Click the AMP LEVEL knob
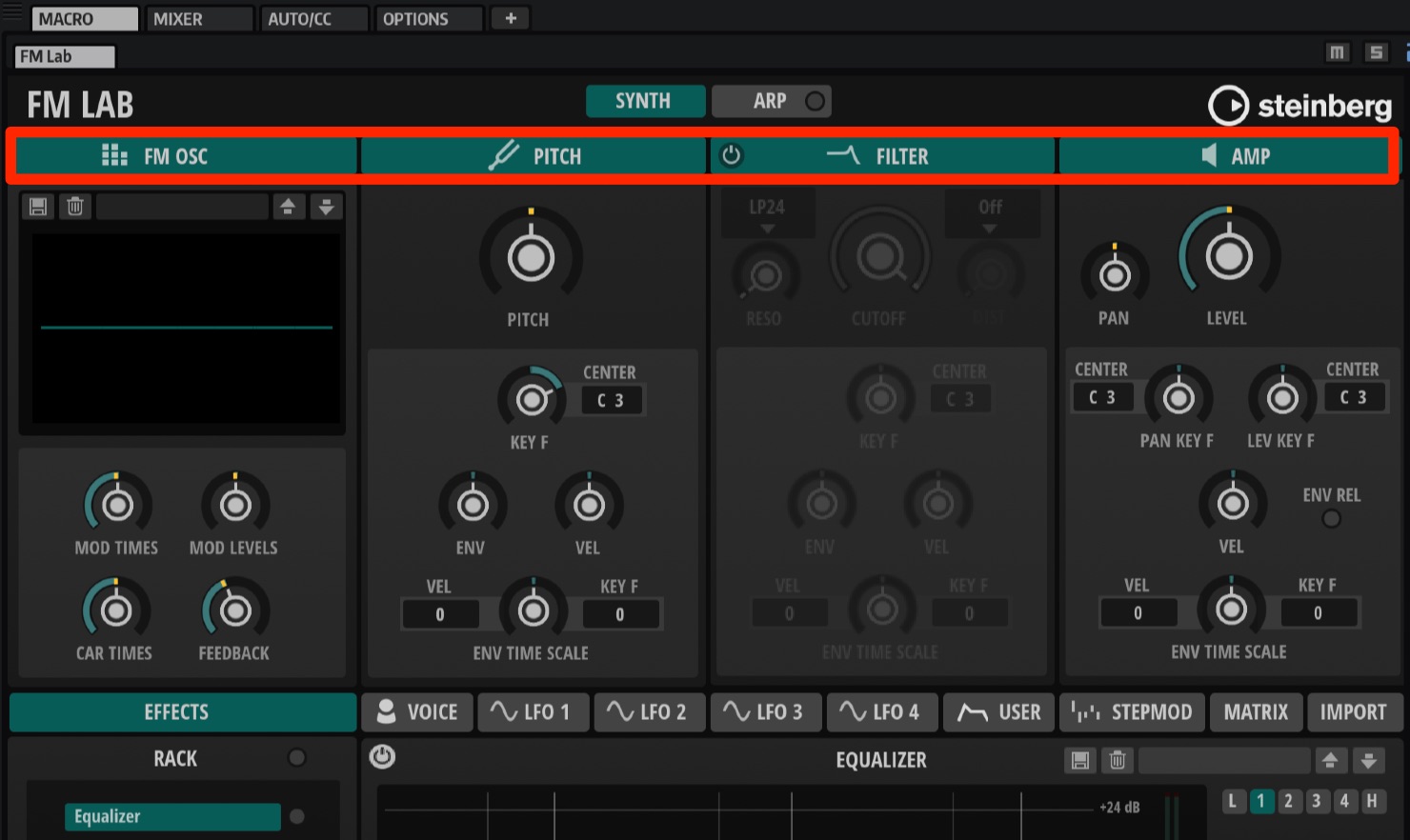Viewport: 1410px width, 840px height. point(1229,255)
